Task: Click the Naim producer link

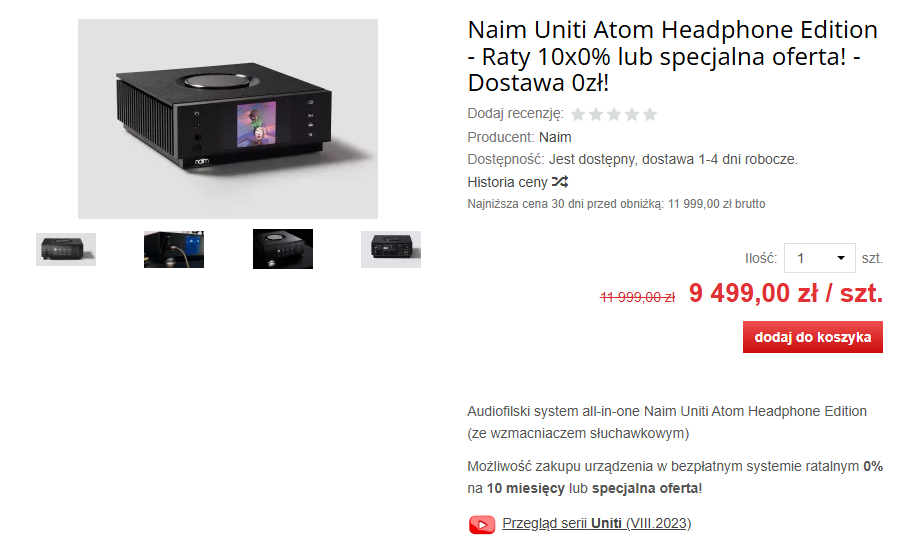Action: point(555,137)
